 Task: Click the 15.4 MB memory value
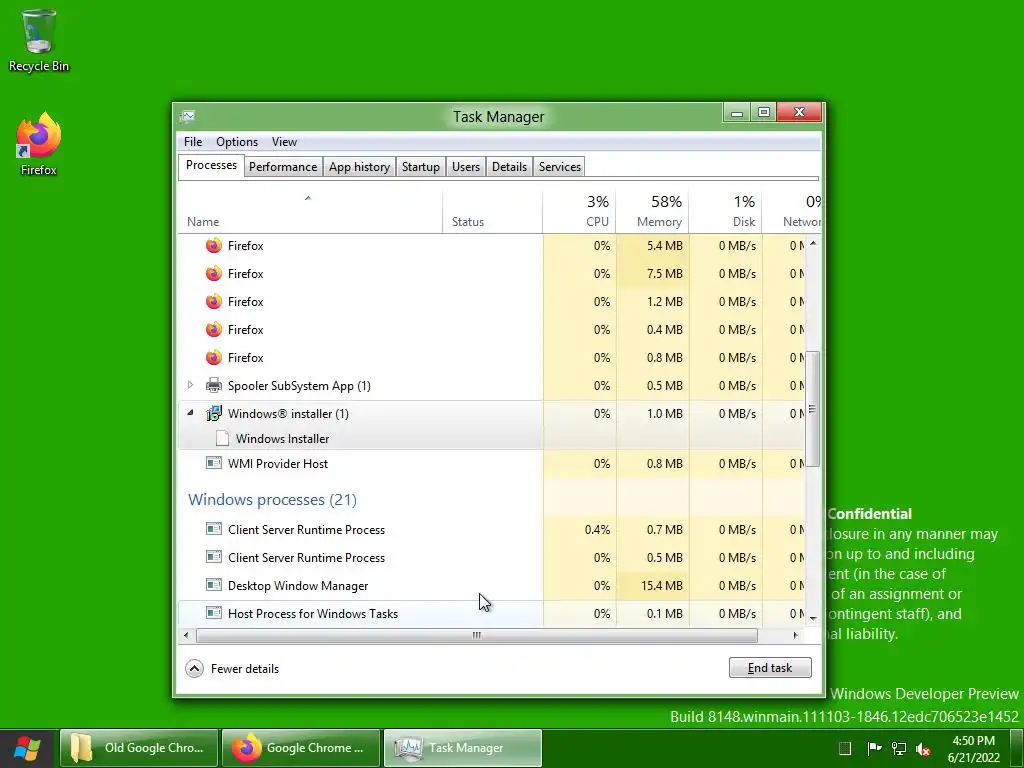(x=662, y=586)
